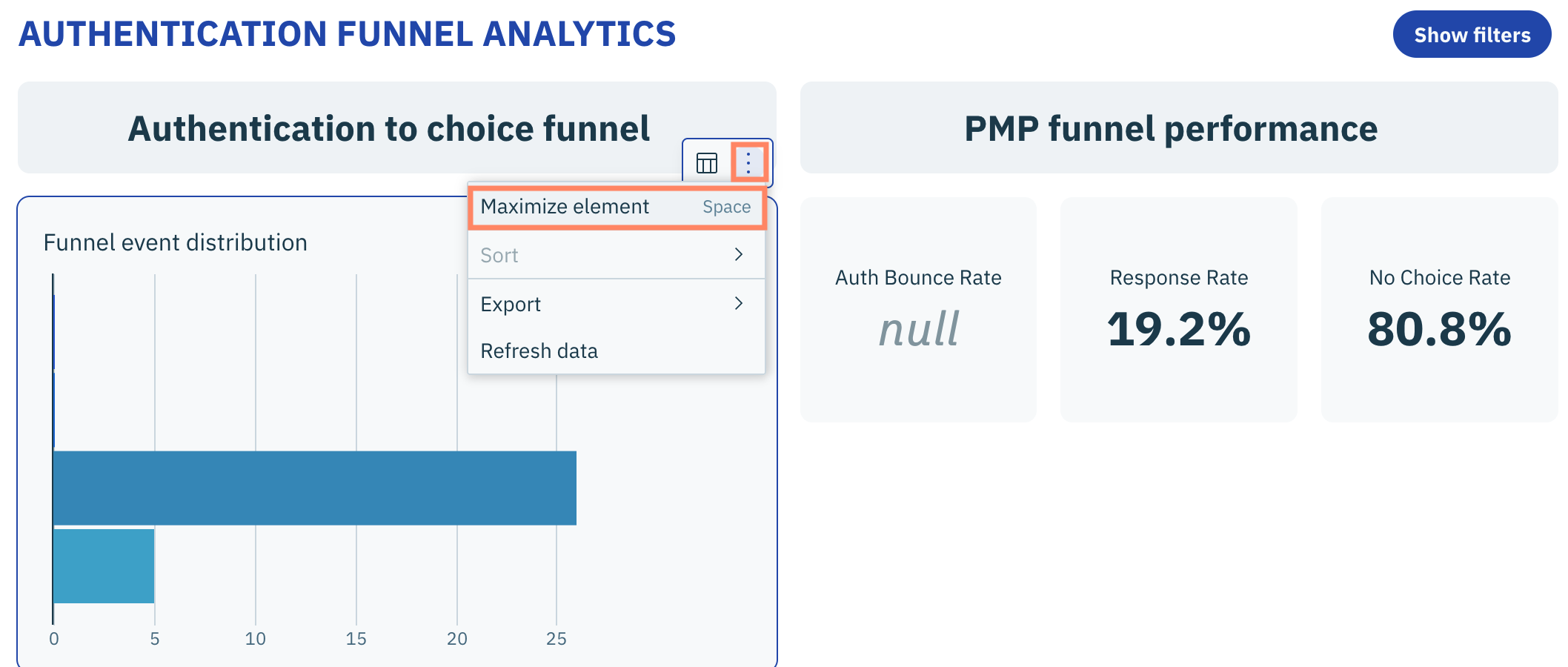The width and height of the screenshot is (1568, 667).
Task: Click the Show filters button
Action: coord(1471,35)
